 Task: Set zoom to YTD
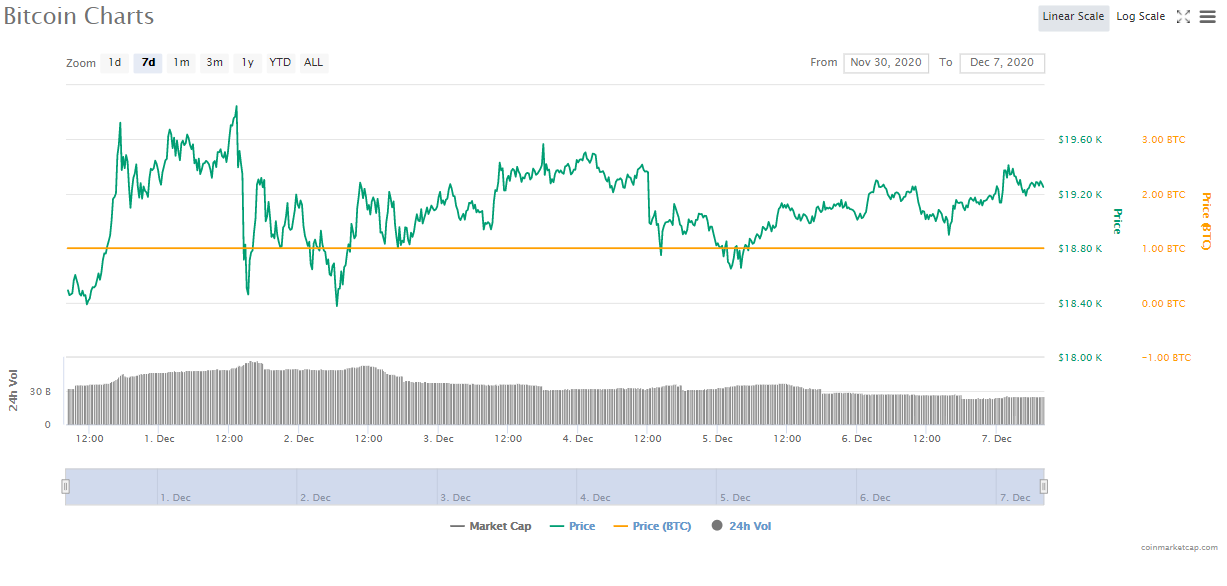point(281,63)
